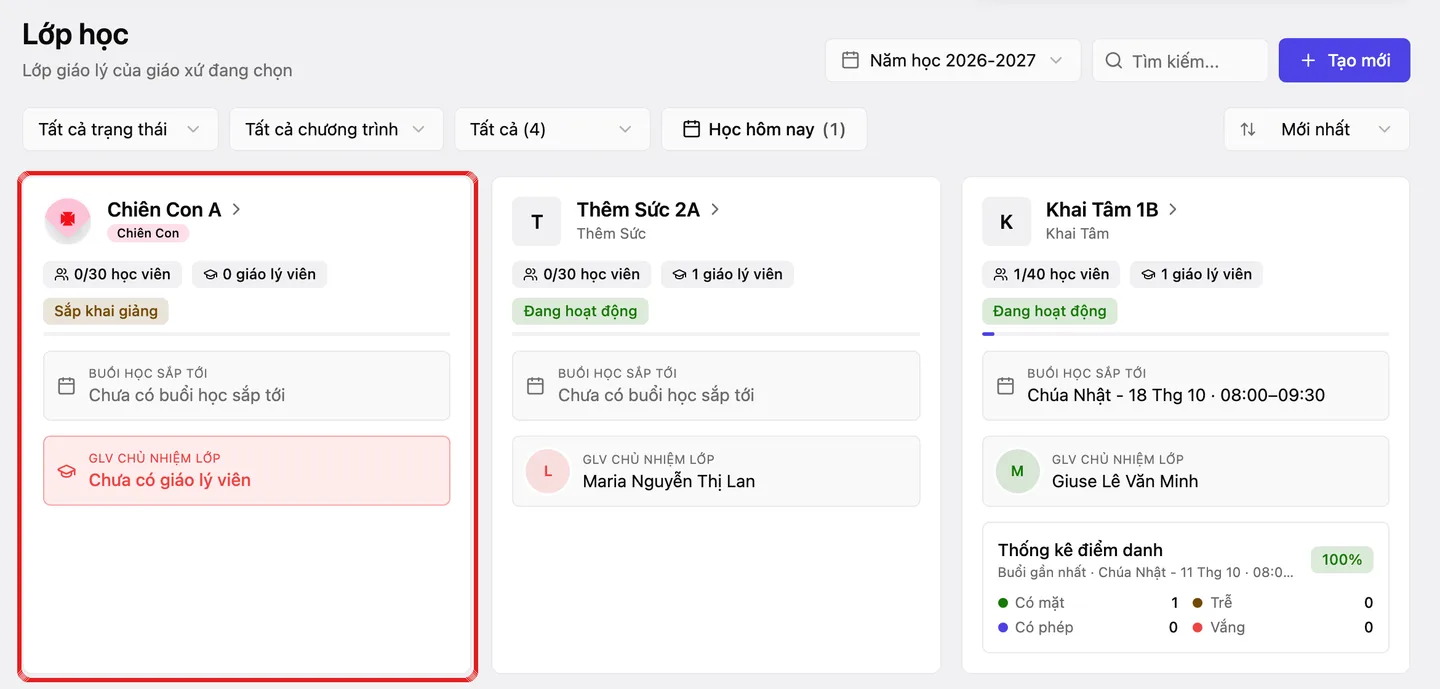Click the catechist cap icon in Thêm Sức 2A
The image size is (1440, 689).
pos(679,274)
